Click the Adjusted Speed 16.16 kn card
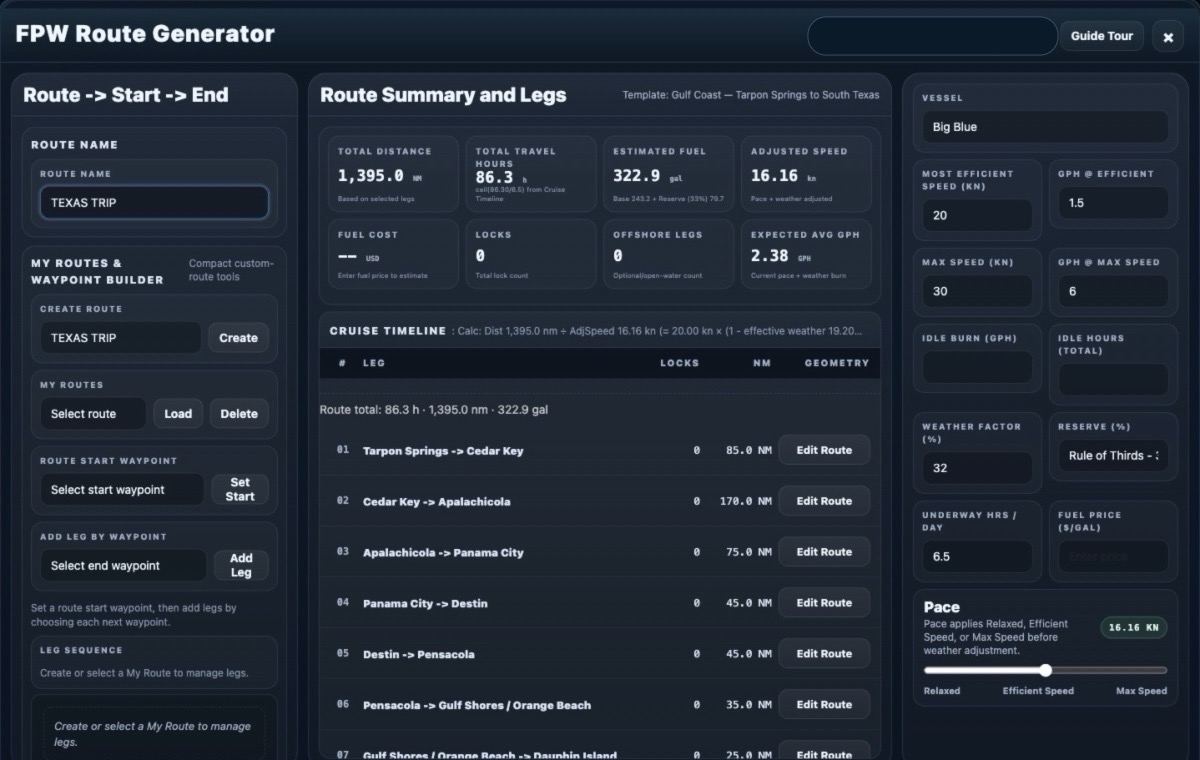 pos(807,175)
